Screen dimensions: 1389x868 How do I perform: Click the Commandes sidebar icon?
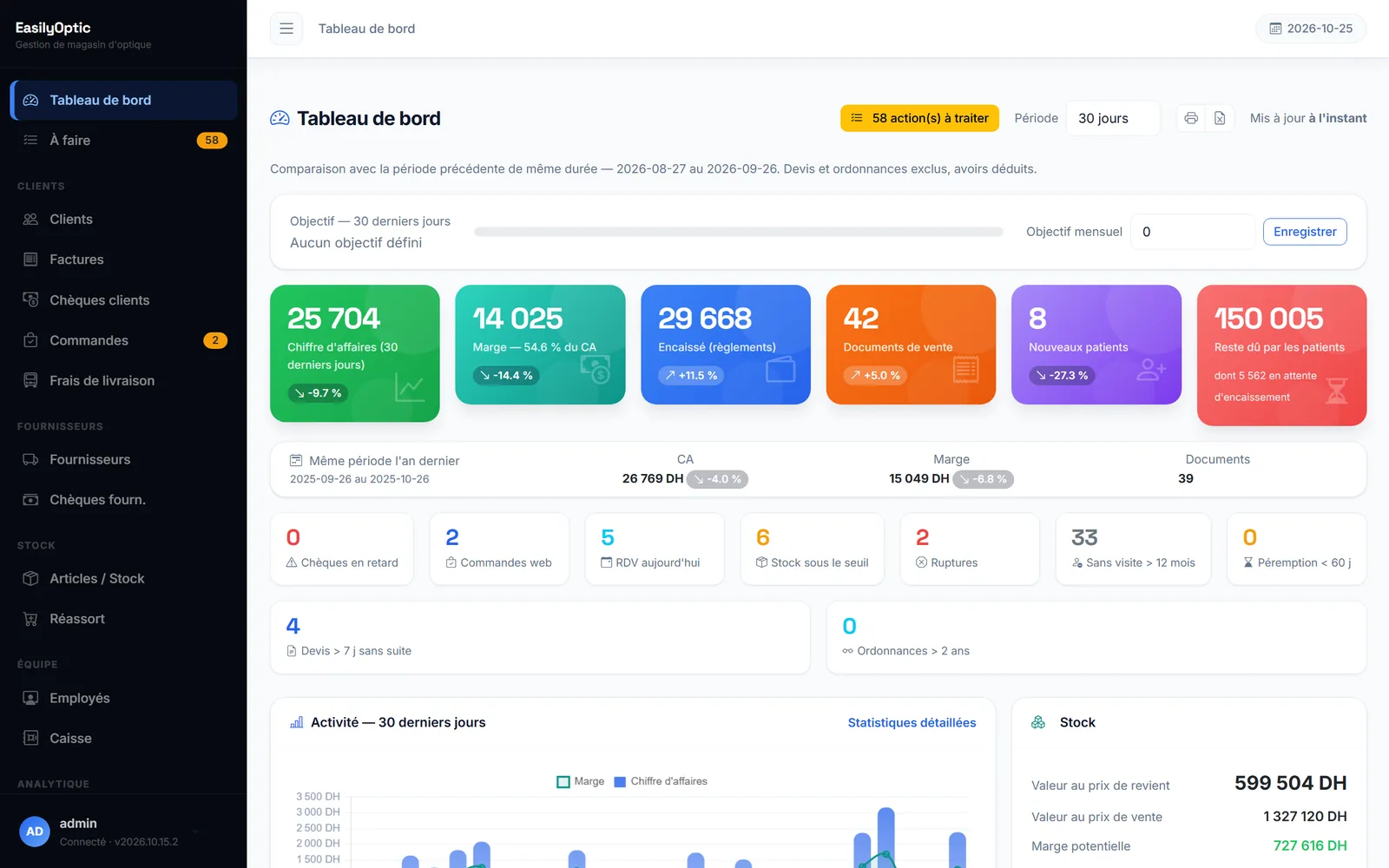click(30, 340)
